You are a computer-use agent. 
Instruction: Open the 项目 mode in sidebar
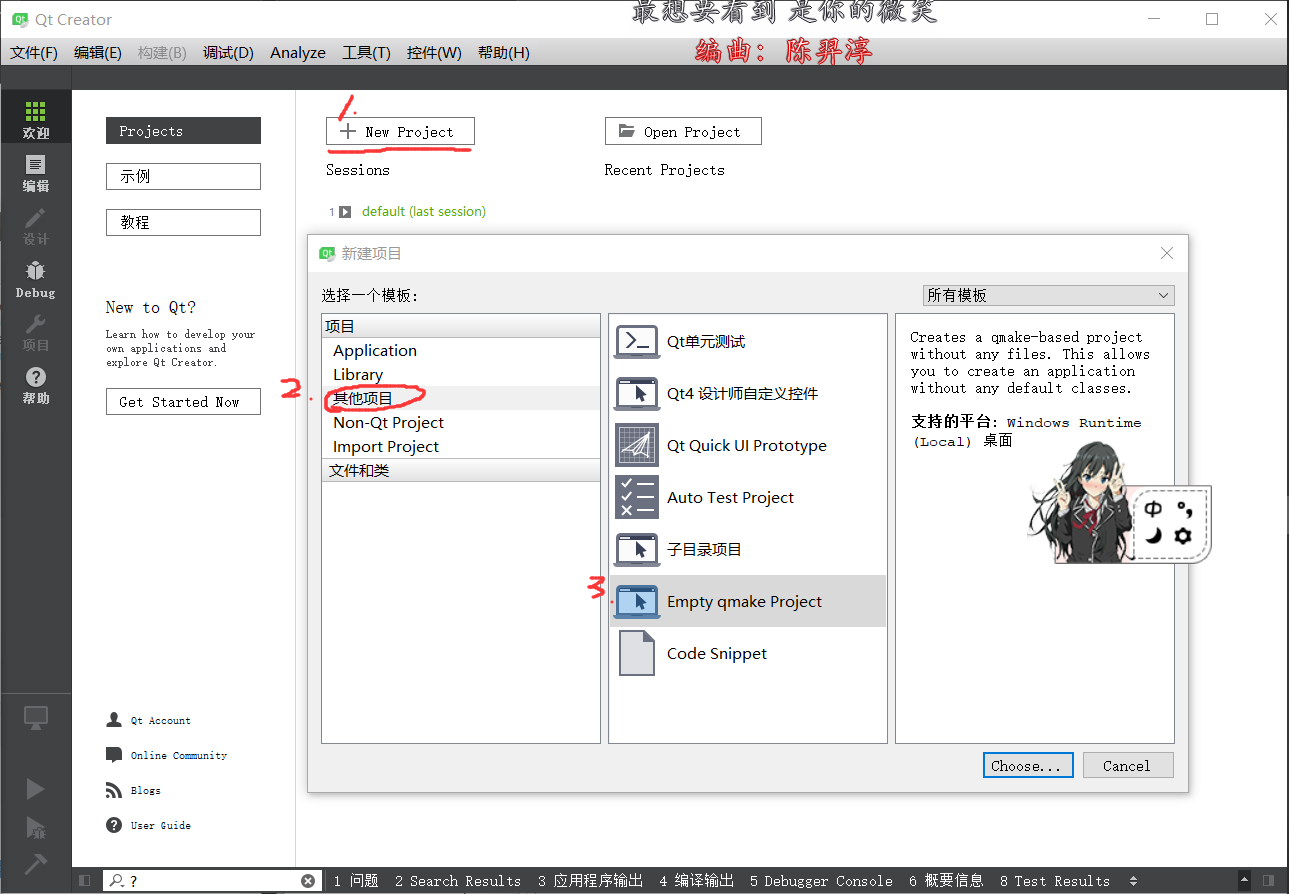pos(36,332)
